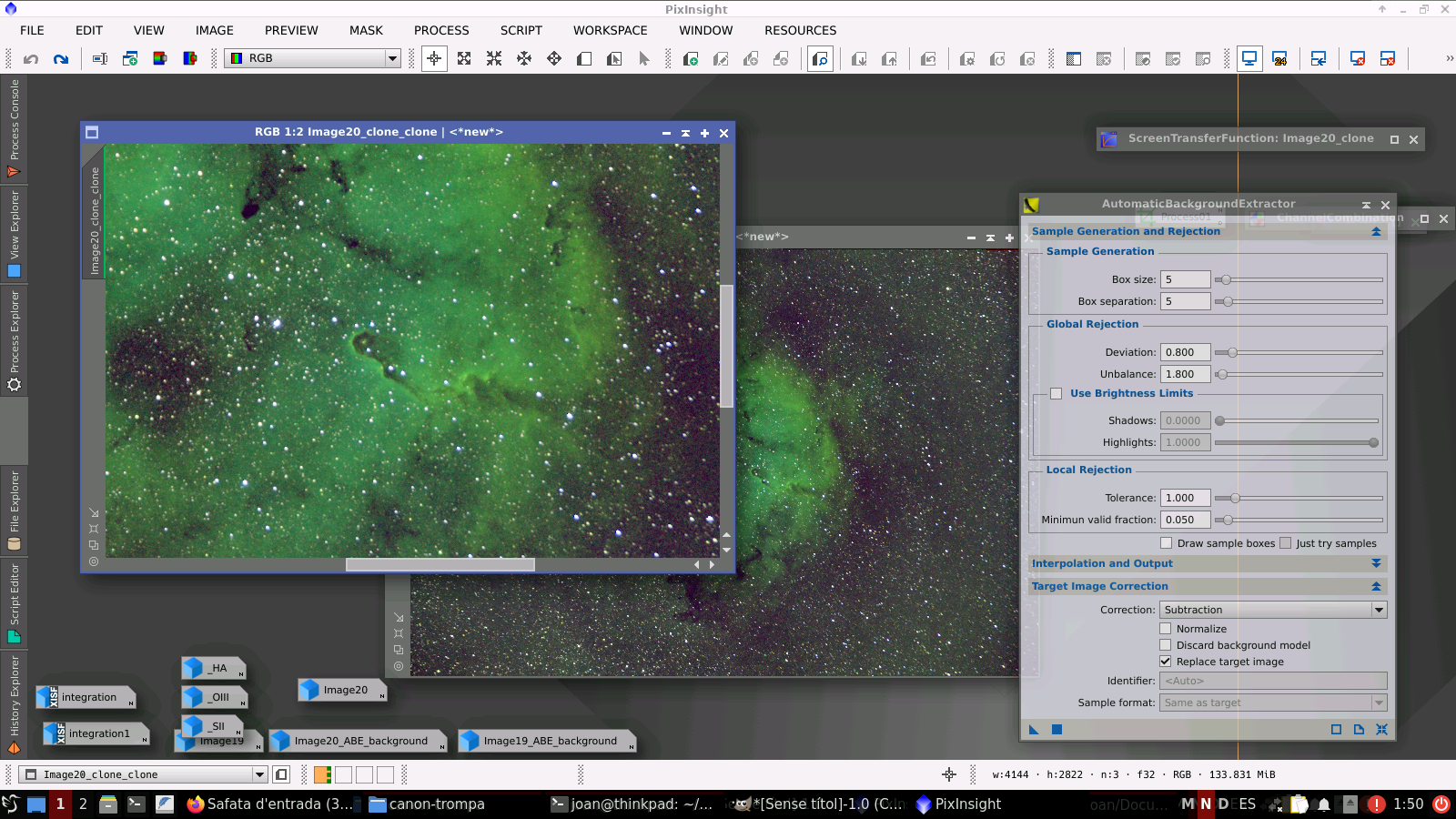Click the ABE Apply Global square icon
Screen dimensions: 1456x819
[1057, 729]
